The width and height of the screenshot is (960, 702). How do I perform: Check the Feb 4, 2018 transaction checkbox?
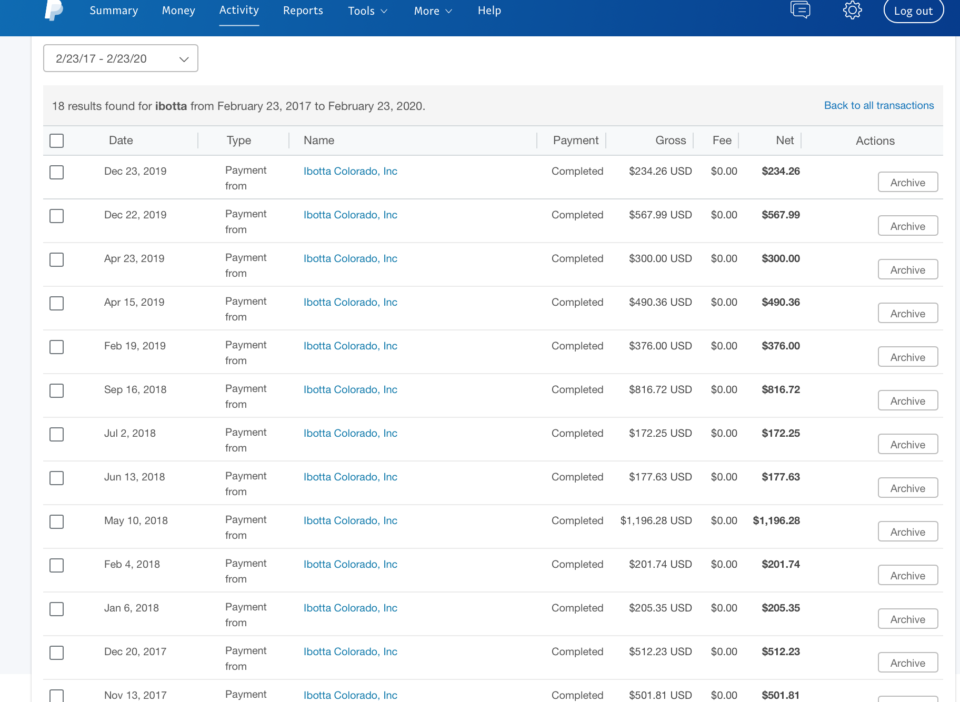(x=56, y=565)
